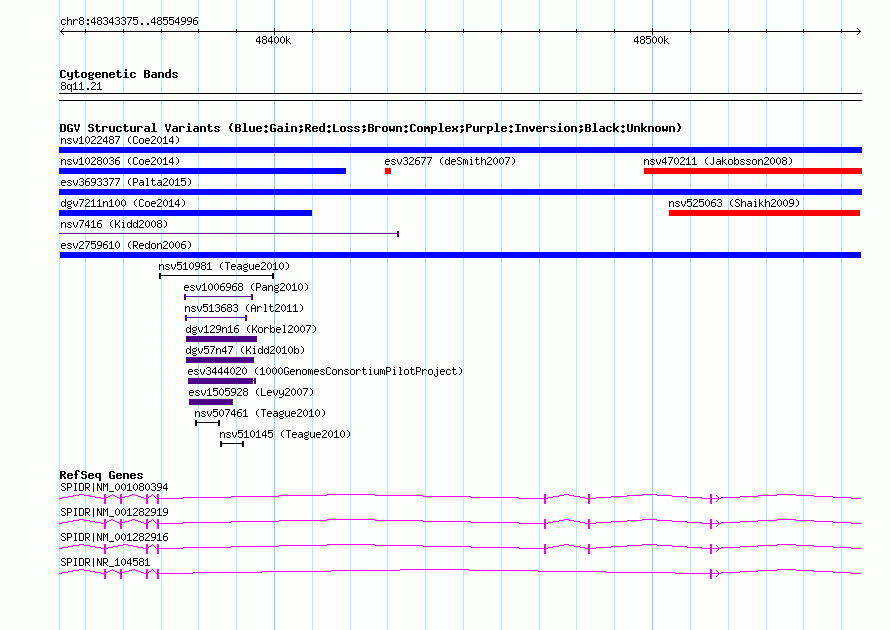Open the SPIDR|NM_001282916 transcript label
The height and width of the screenshot is (630, 890).
(114, 537)
